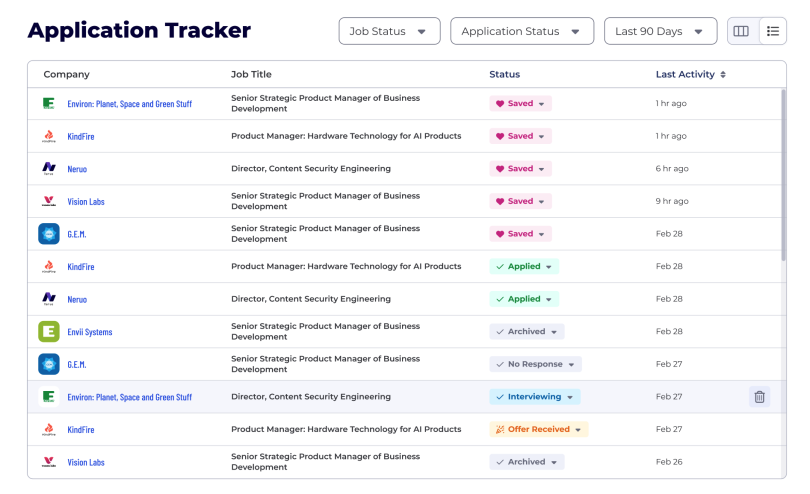810x494 pixels.
Task: Open Saved status dropdown for Vision Labs row
Action: [x=520, y=201]
